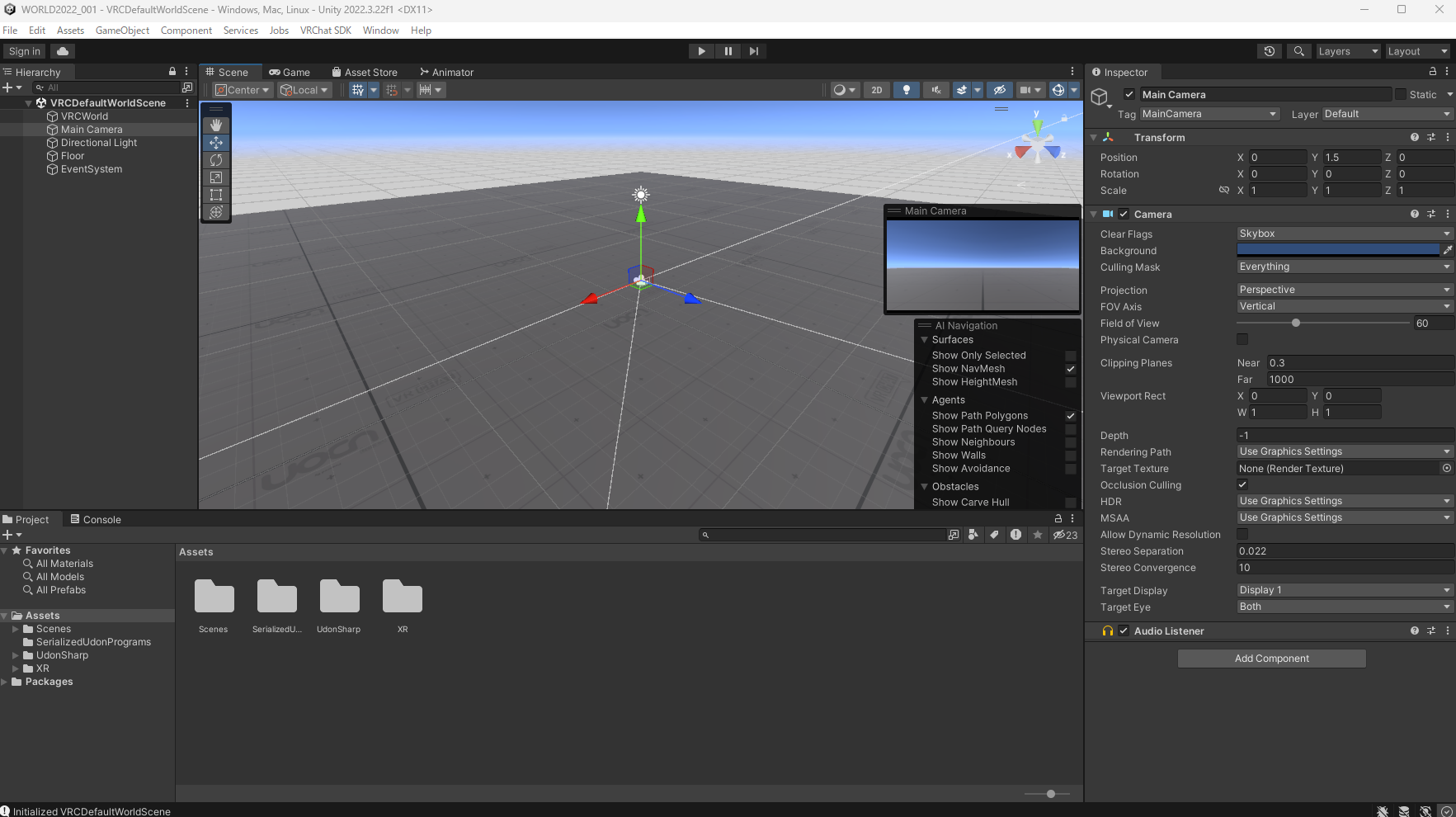Toggle Main Camera active checkbox
This screenshot has width=1456, height=817.
coord(1129,94)
